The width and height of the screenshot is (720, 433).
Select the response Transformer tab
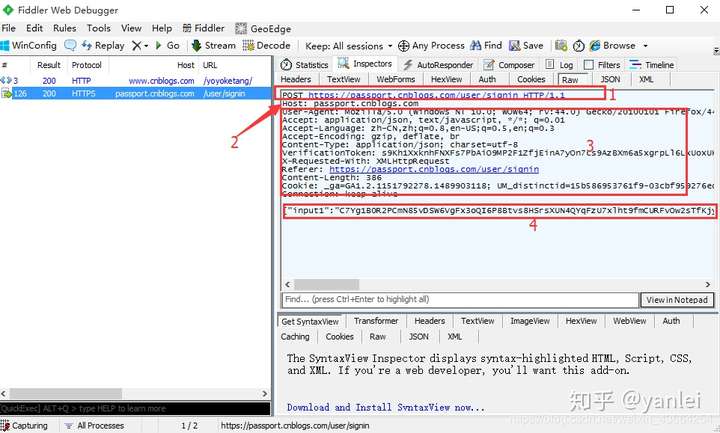pyautogui.click(x=376, y=321)
